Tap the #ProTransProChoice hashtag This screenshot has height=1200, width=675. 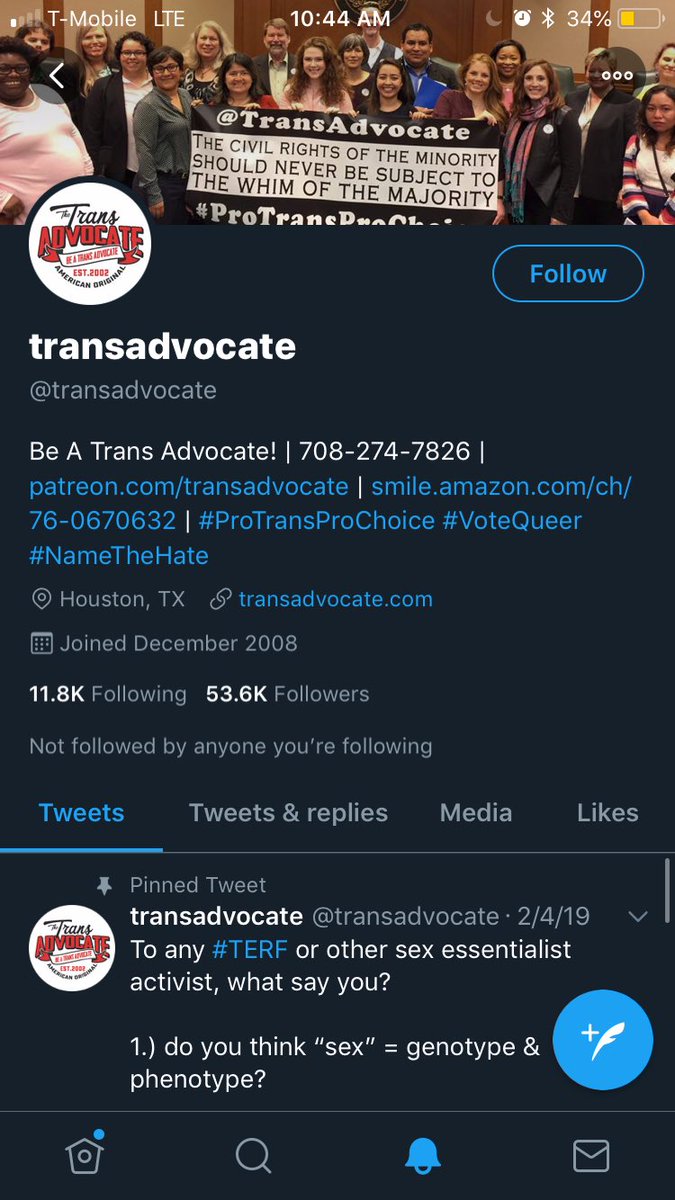[x=317, y=521]
